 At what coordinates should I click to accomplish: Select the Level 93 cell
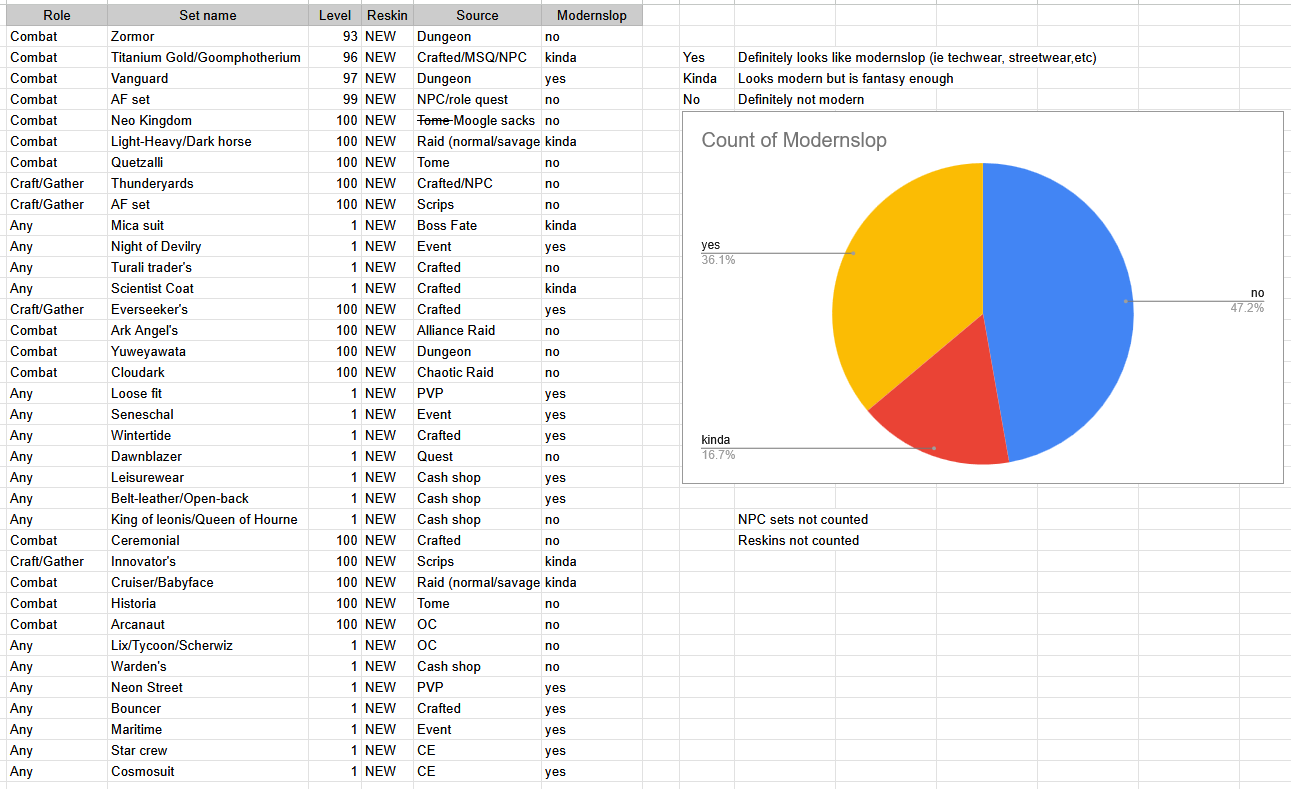[335, 36]
